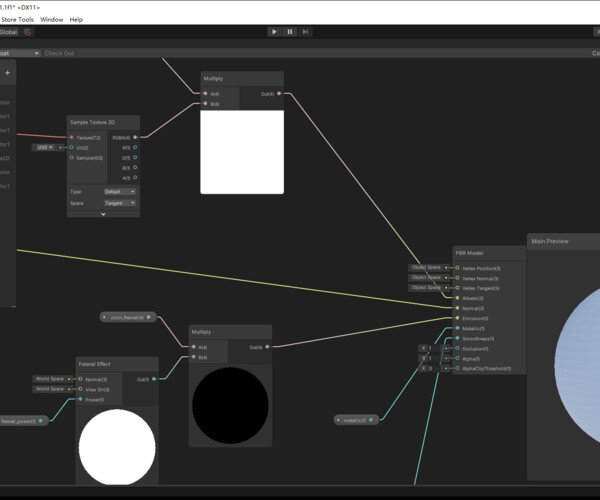This screenshot has width=600, height=500.
Task: Click the B(4) input on black-preview Multiply
Action: 194,357
